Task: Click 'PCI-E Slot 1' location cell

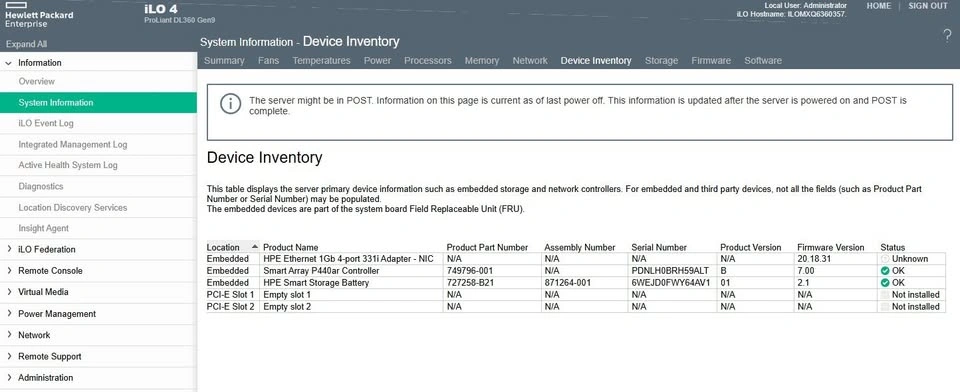Action: pyautogui.click(x=230, y=295)
